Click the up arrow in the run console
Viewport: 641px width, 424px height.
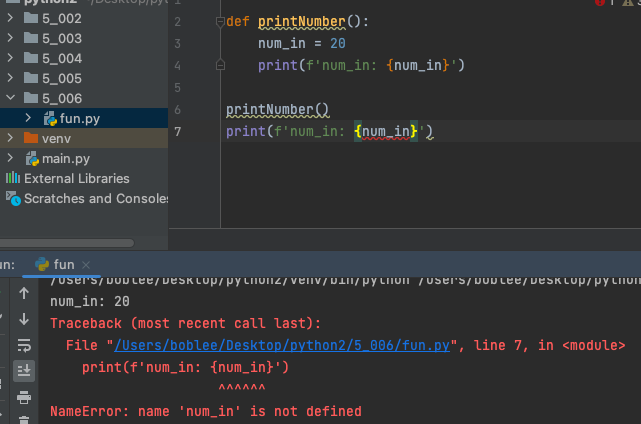point(24,293)
